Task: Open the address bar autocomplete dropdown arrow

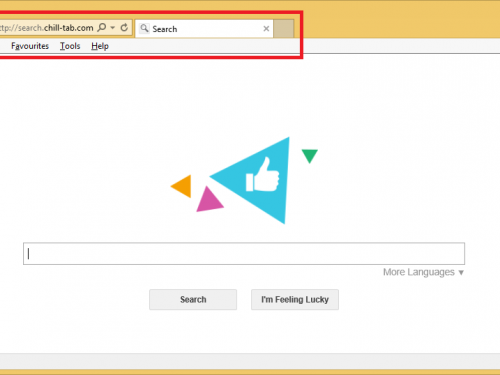Action: 113,27
